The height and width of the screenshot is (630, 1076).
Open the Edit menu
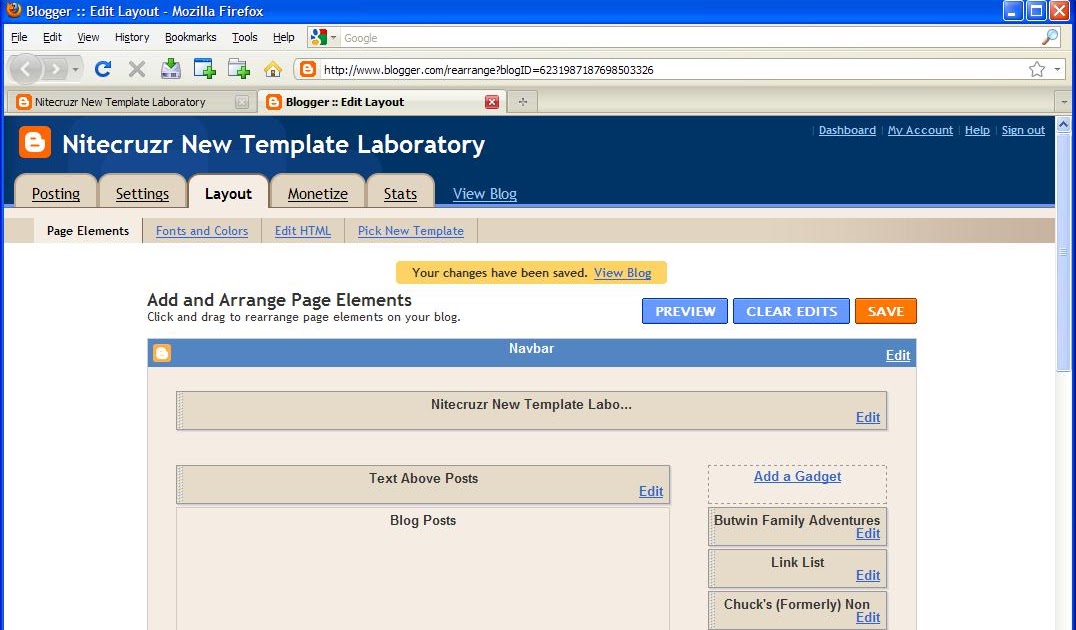(x=52, y=37)
